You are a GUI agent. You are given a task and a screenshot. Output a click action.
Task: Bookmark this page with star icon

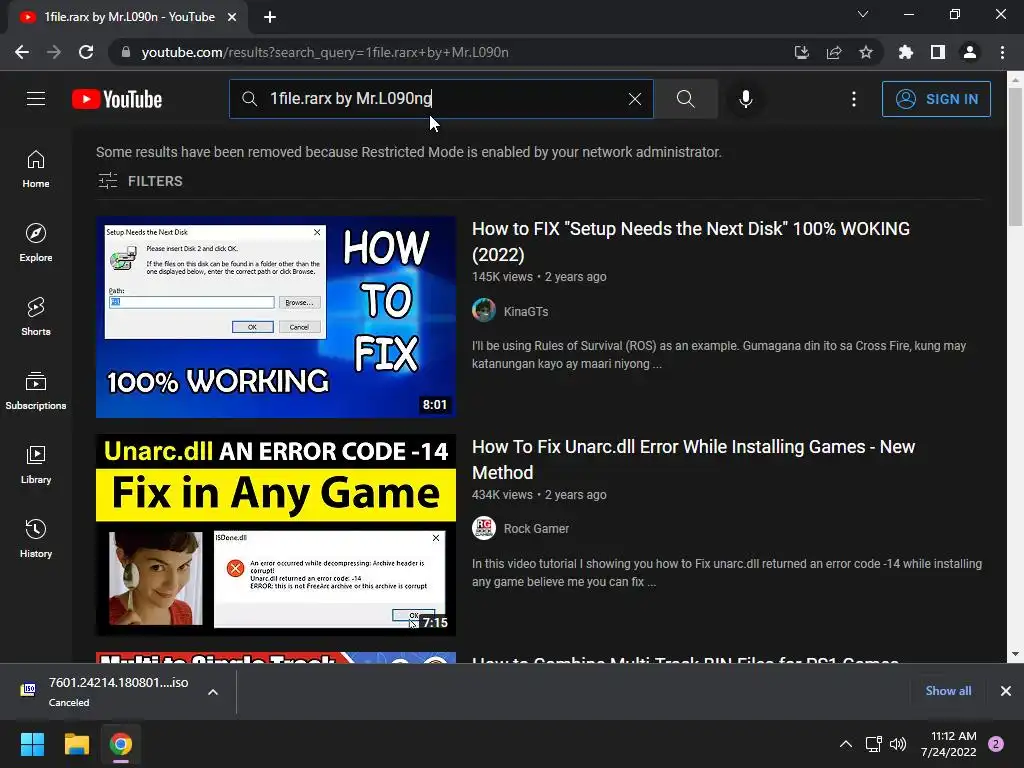point(866,52)
